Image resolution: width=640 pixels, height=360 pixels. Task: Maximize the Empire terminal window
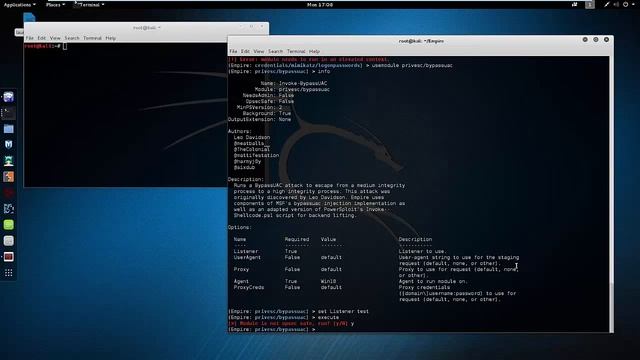tap(596, 40)
